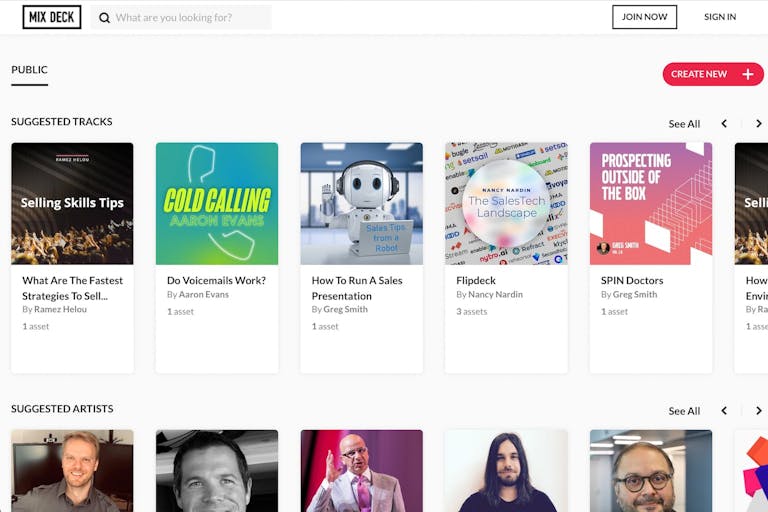Open See All for Suggested Artists
Image resolution: width=768 pixels, height=512 pixels.
(684, 411)
